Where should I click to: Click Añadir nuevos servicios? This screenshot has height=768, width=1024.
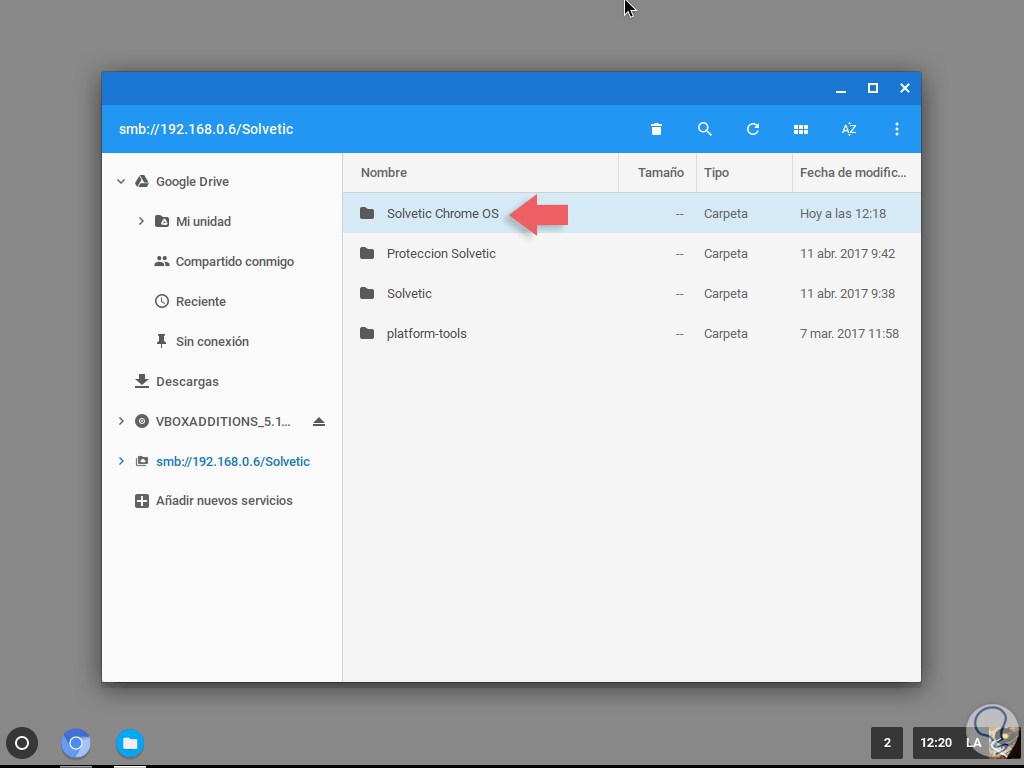[224, 501]
